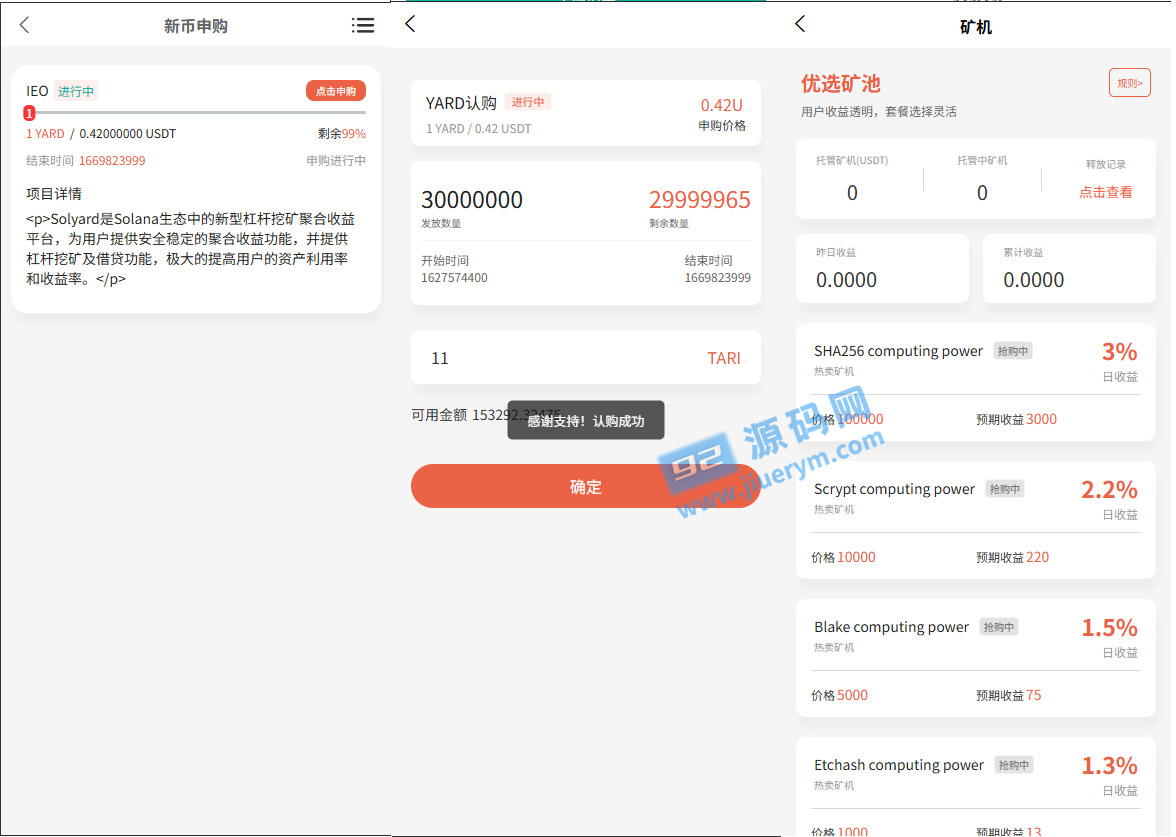Open the list menu icon on 新币申购
Screen dimensions: 1176x837
pos(363,26)
